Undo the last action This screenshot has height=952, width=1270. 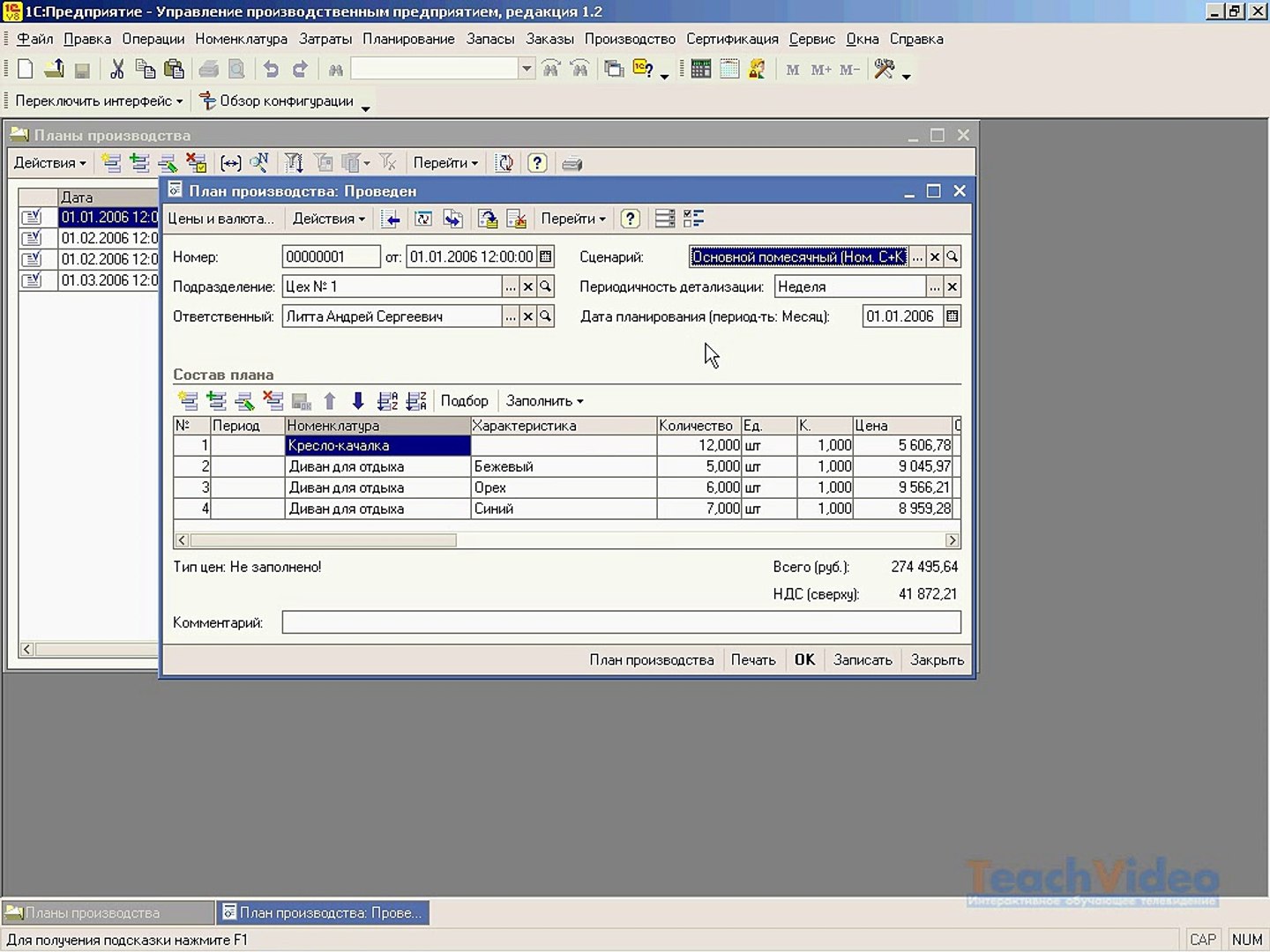(x=271, y=69)
